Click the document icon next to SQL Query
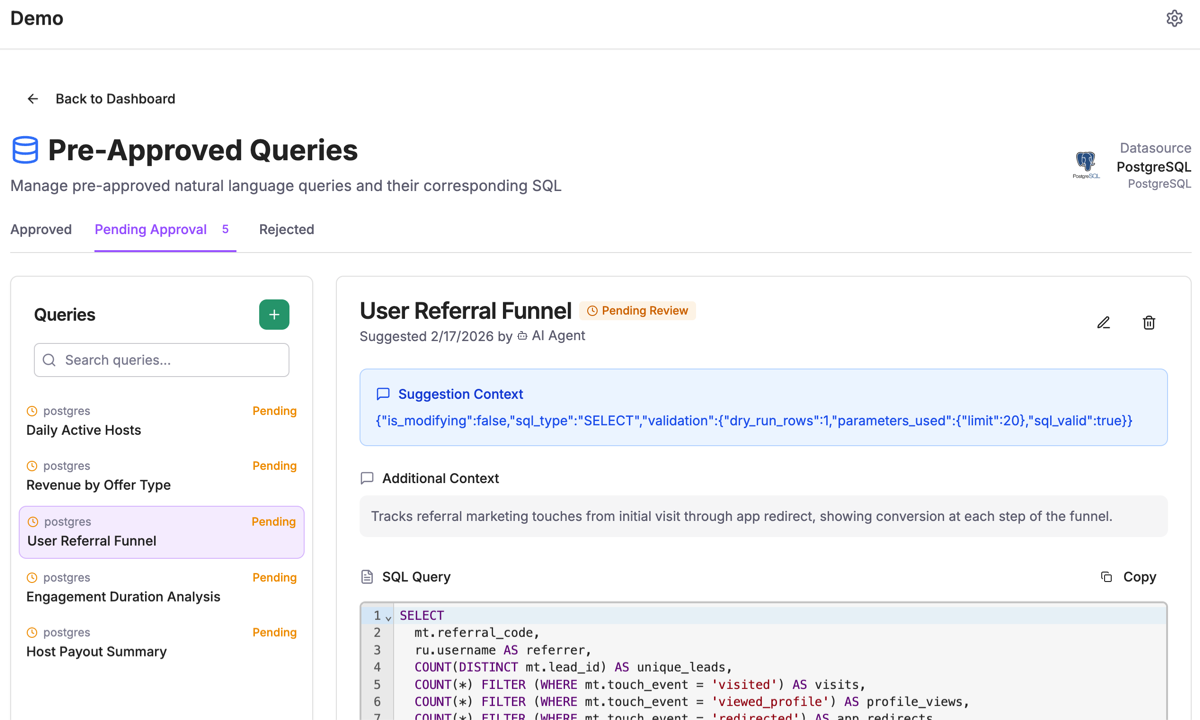Screen dimensions: 1200x720 coord(367,576)
